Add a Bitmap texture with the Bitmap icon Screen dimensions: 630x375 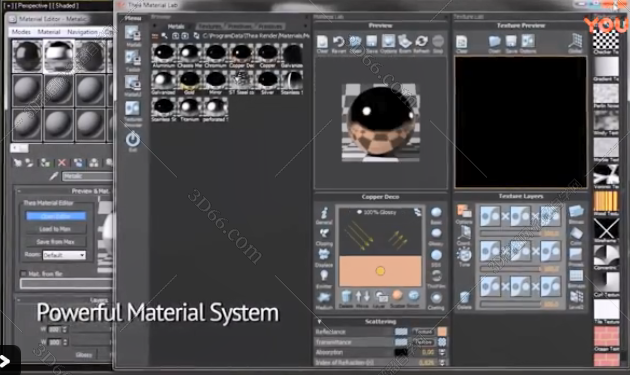pyautogui.click(x=576, y=211)
